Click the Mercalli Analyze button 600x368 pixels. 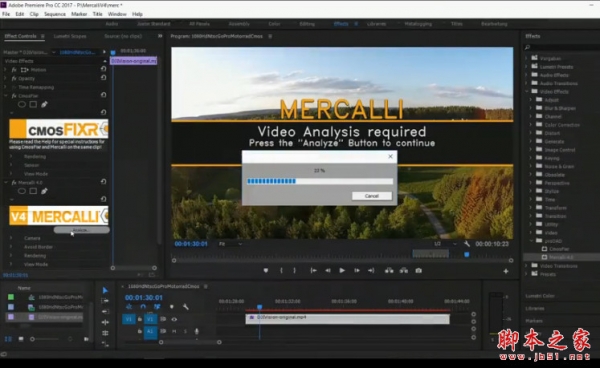tap(81, 230)
